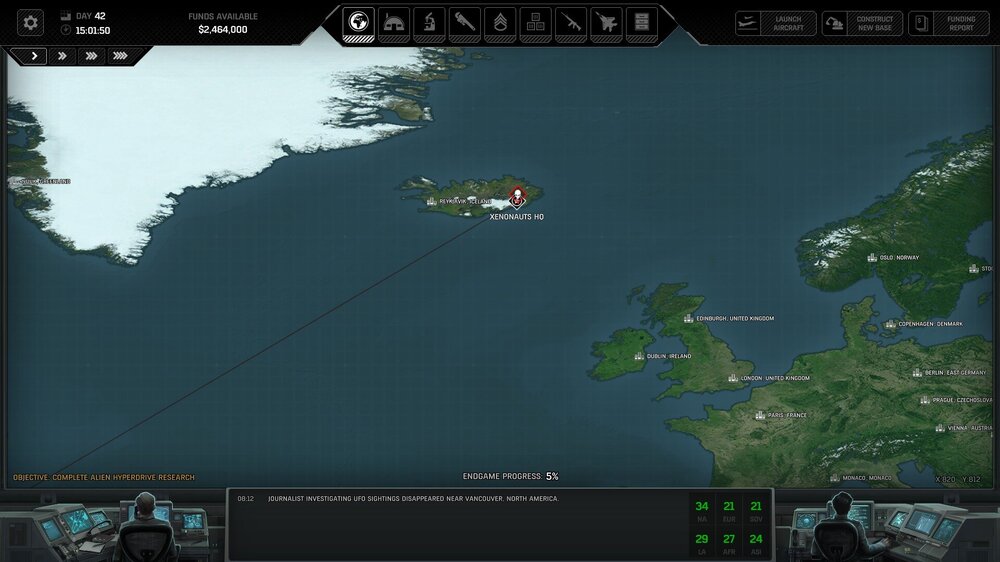Click the Berlin, East Germany city marker
Viewport: 1000px width, 562px height.
coord(917,373)
